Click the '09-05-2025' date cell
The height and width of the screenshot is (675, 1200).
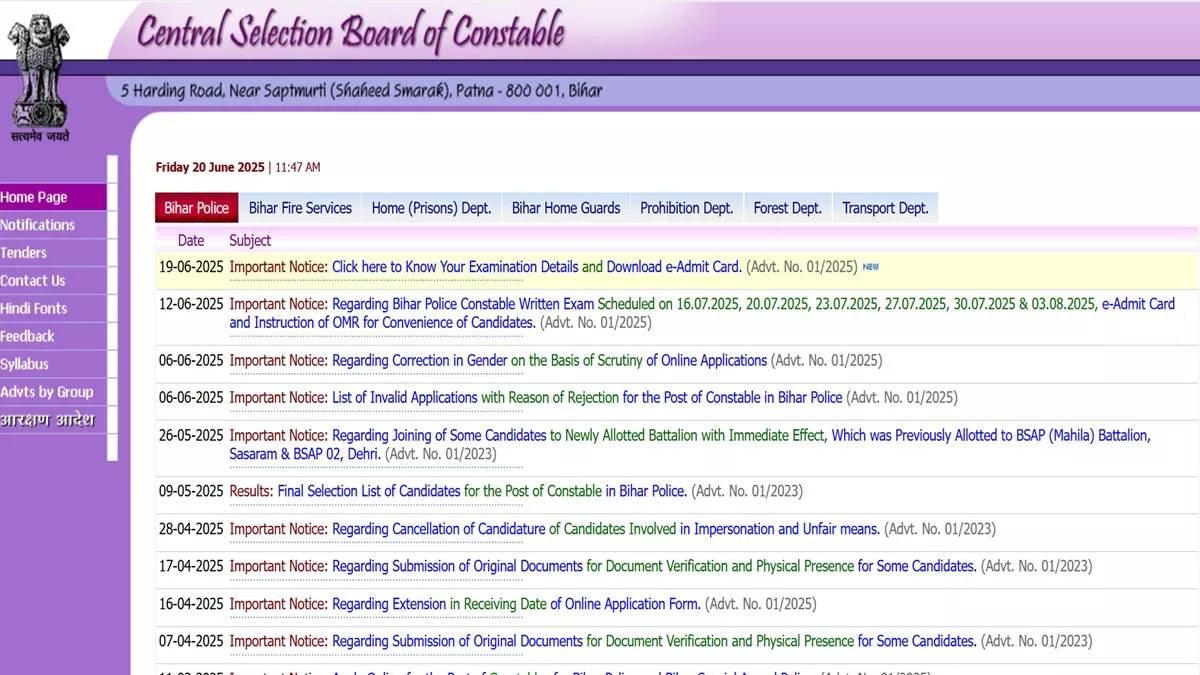(191, 491)
